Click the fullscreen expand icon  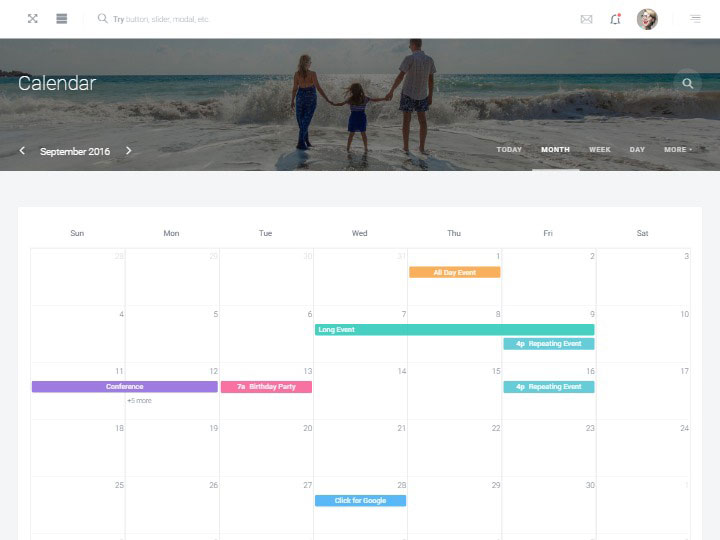click(32, 19)
